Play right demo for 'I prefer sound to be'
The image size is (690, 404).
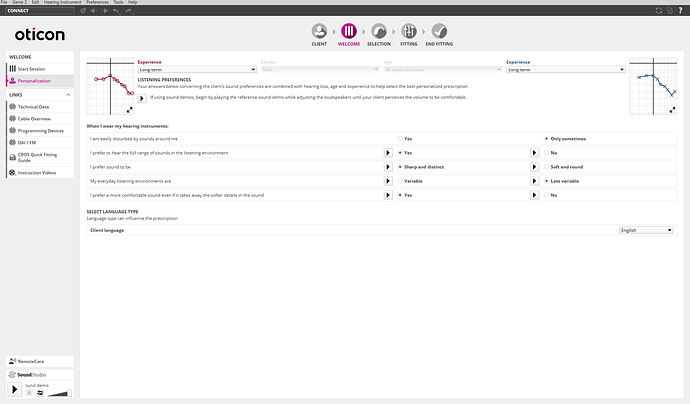point(534,167)
